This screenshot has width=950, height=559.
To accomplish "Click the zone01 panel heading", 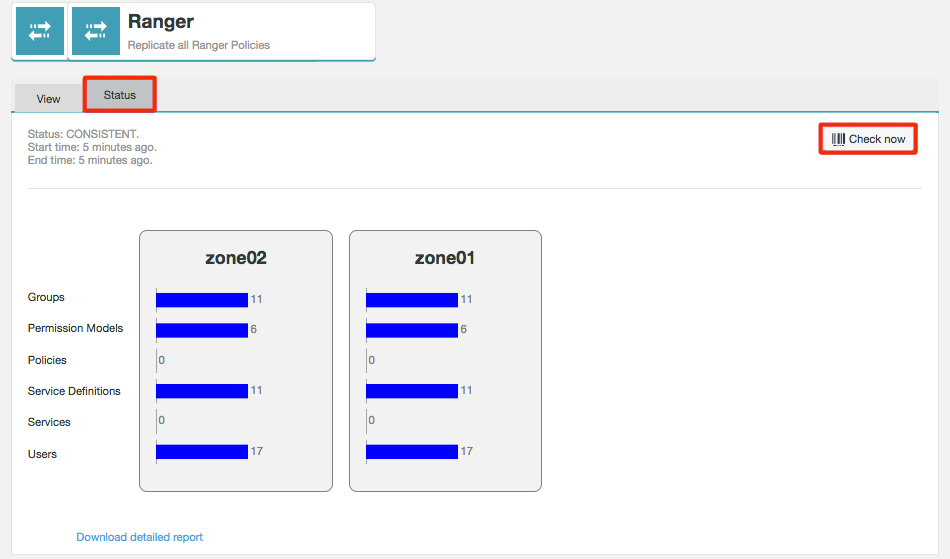I will 445,258.
